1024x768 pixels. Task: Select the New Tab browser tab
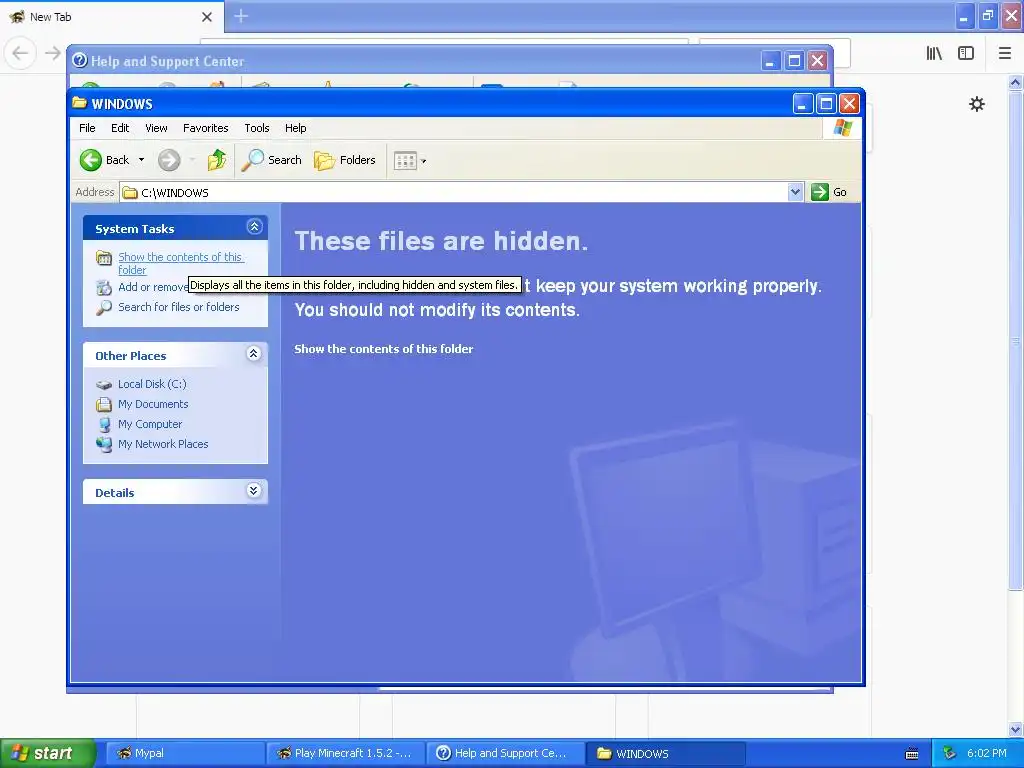coord(112,17)
